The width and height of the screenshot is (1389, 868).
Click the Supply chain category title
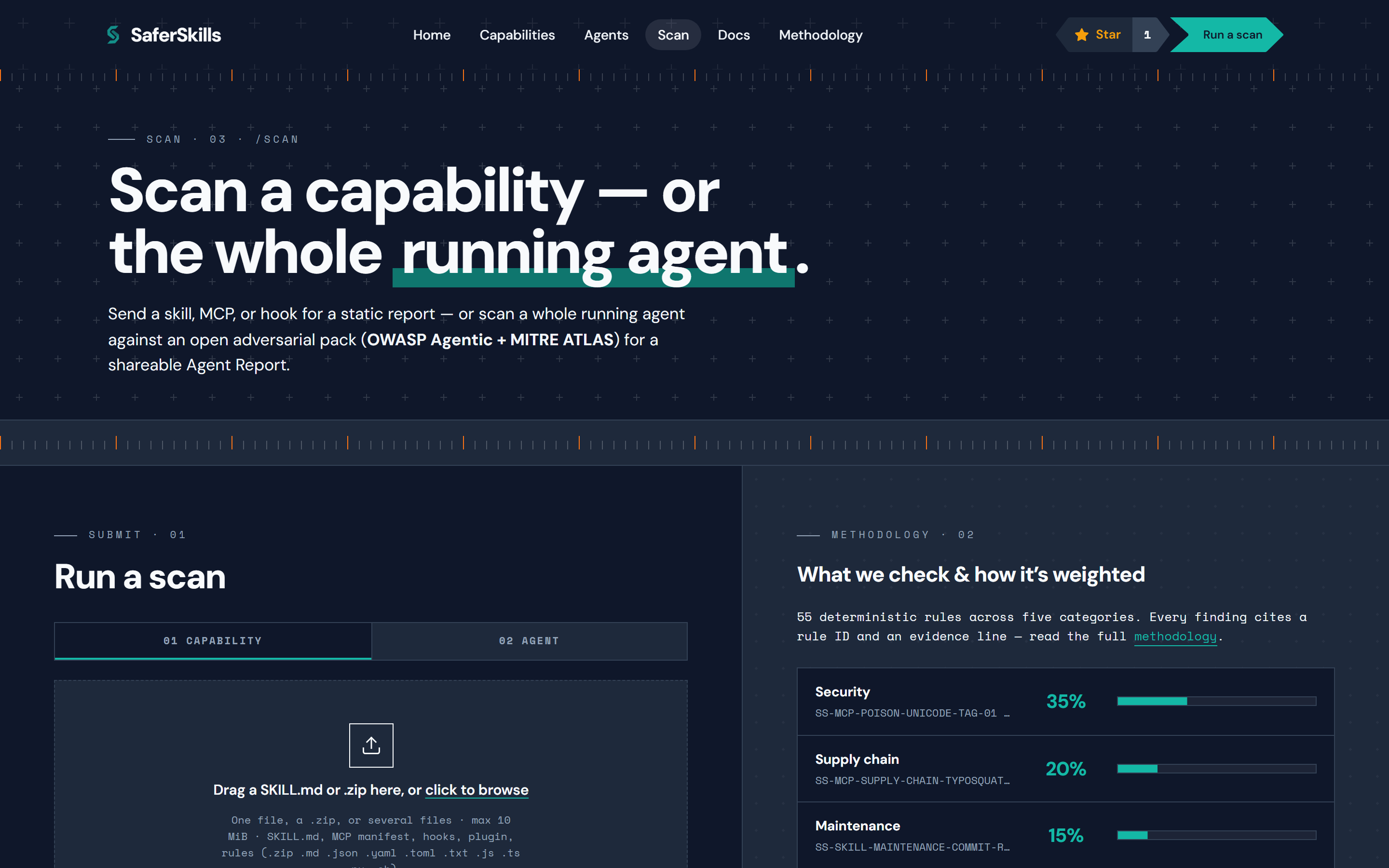pyautogui.click(x=857, y=759)
